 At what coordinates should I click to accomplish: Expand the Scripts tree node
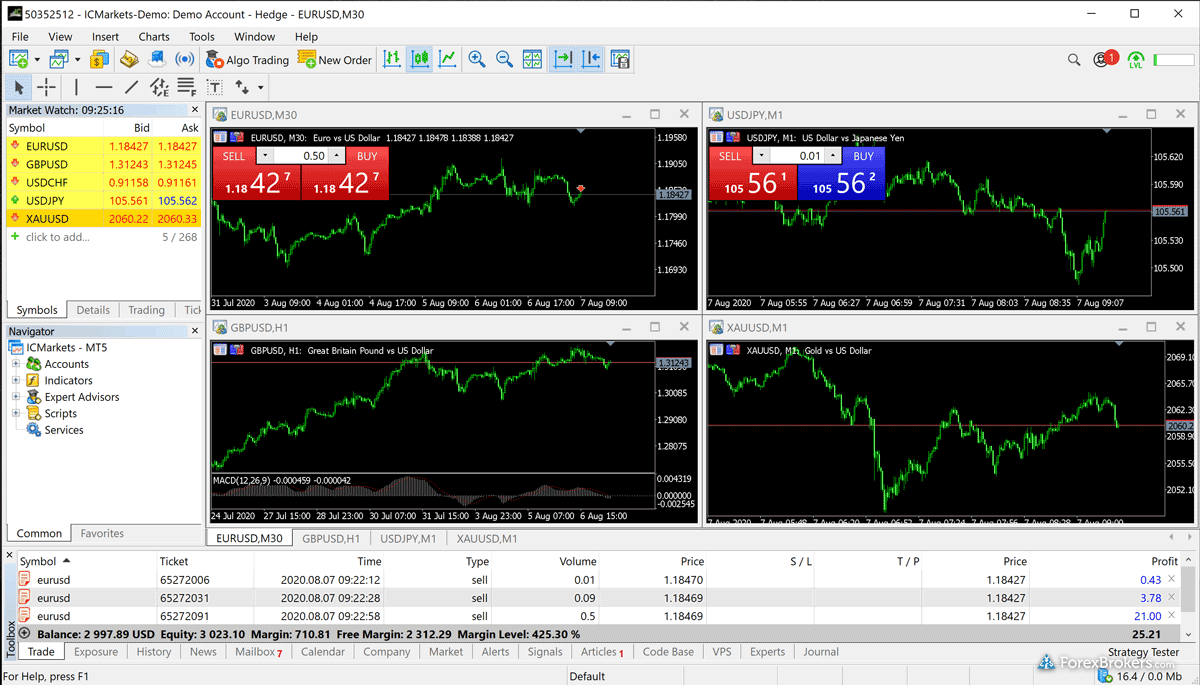16,413
